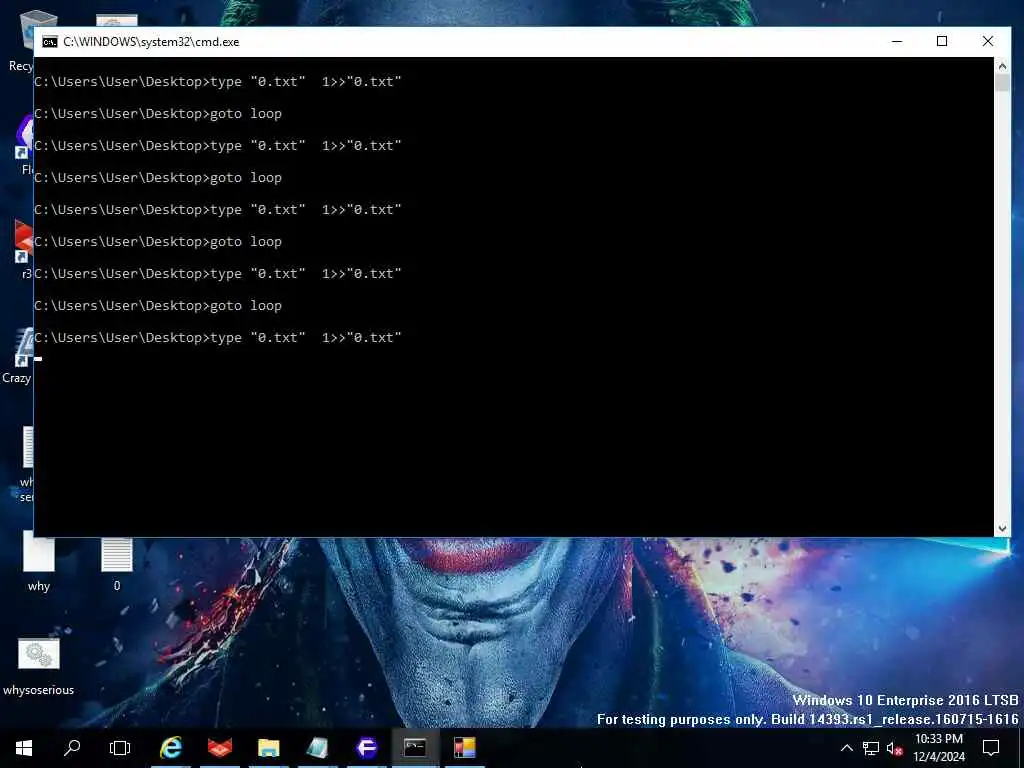Select the whysoserious batch file icon

(39, 667)
